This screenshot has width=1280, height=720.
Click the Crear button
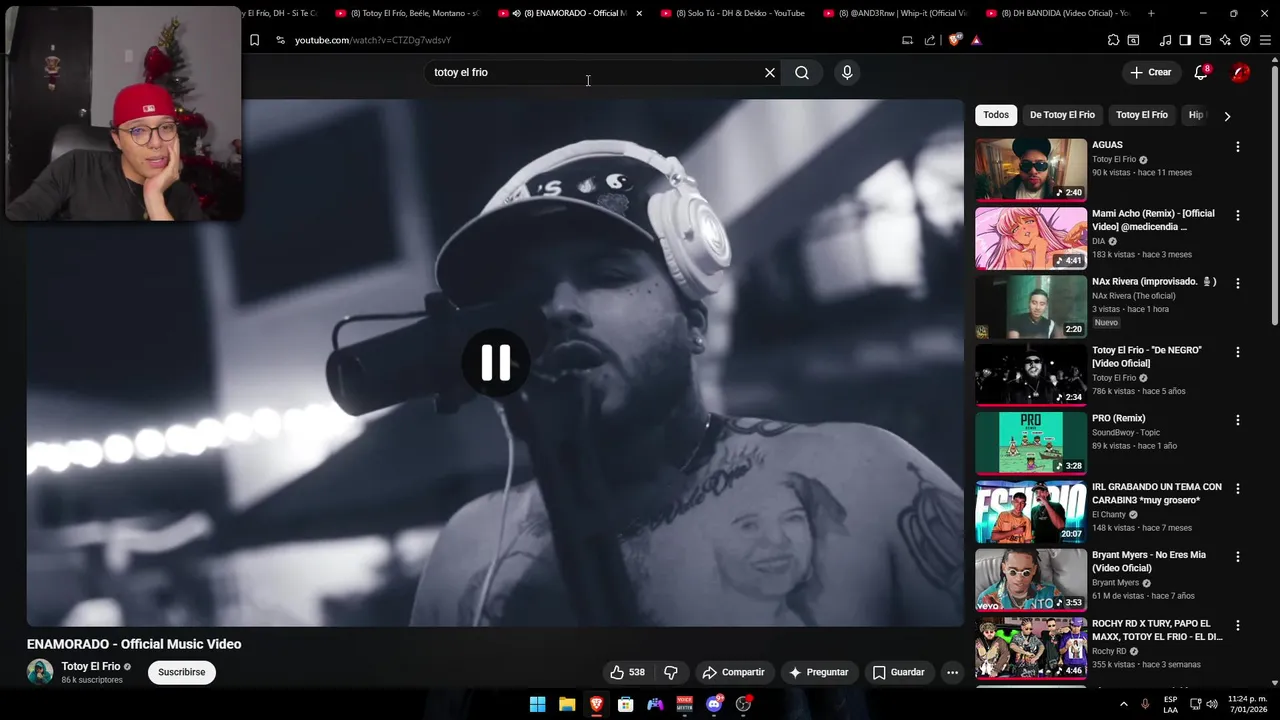[1150, 72]
